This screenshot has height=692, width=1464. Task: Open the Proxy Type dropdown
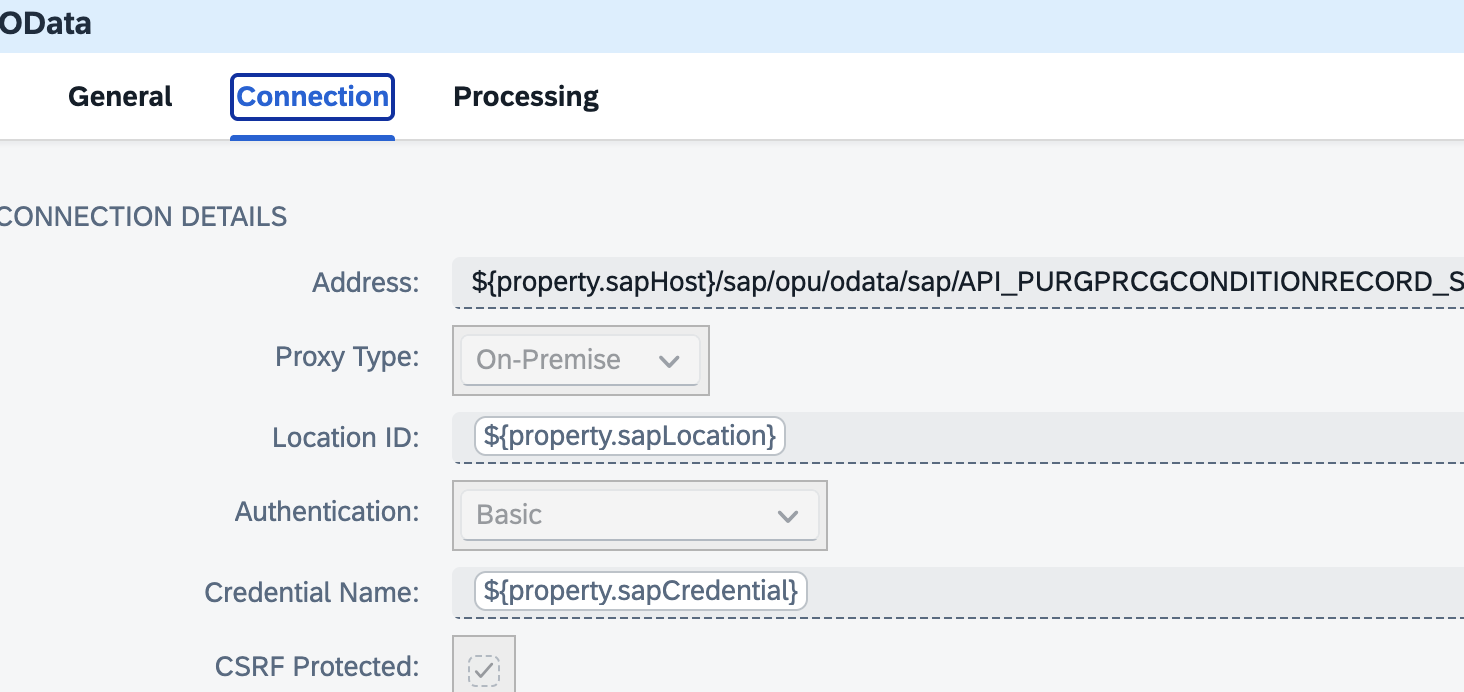pos(580,360)
